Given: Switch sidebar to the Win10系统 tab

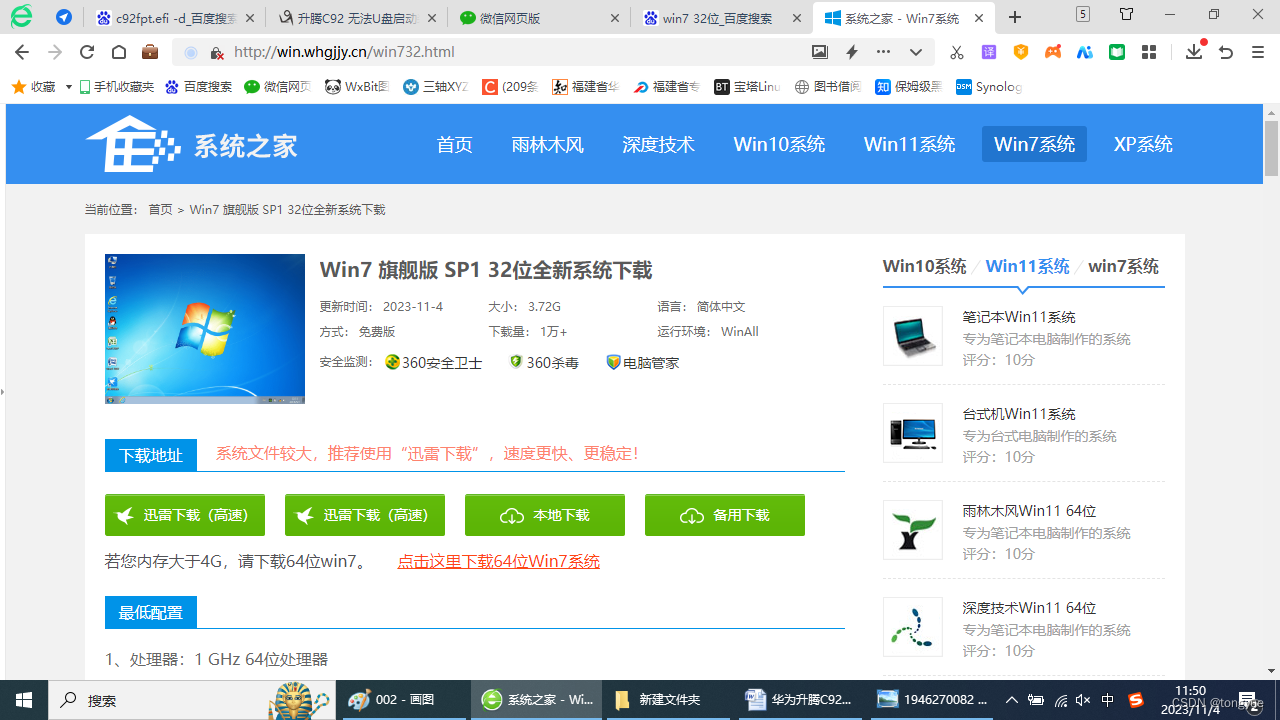Looking at the screenshot, I should click(924, 266).
